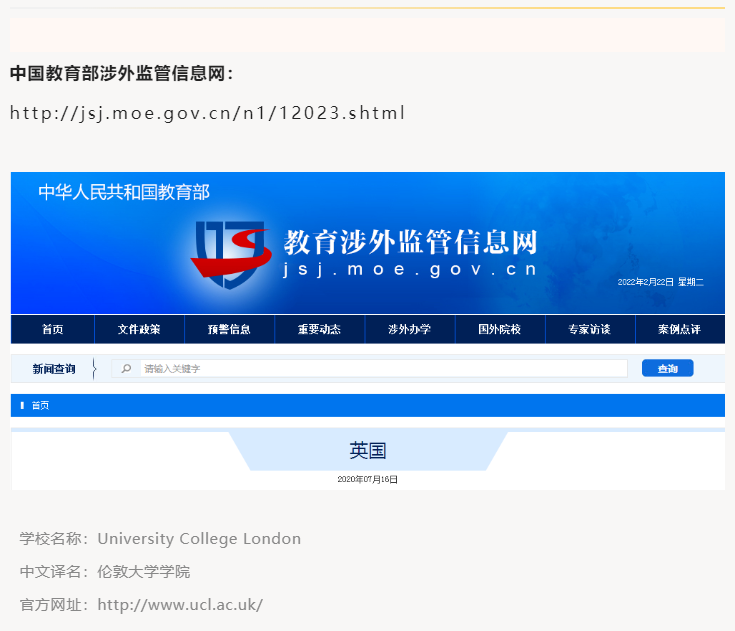Click the date 2022年2月22日 星期二
Viewport: 735px width, 631px height.
point(660,282)
